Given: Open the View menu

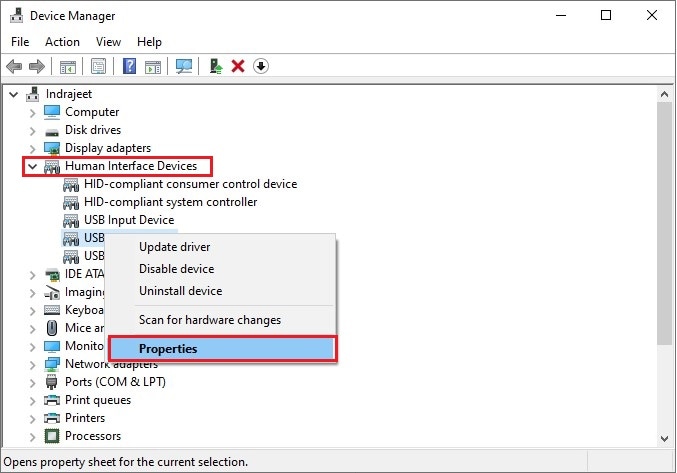Looking at the screenshot, I should pos(108,42).
